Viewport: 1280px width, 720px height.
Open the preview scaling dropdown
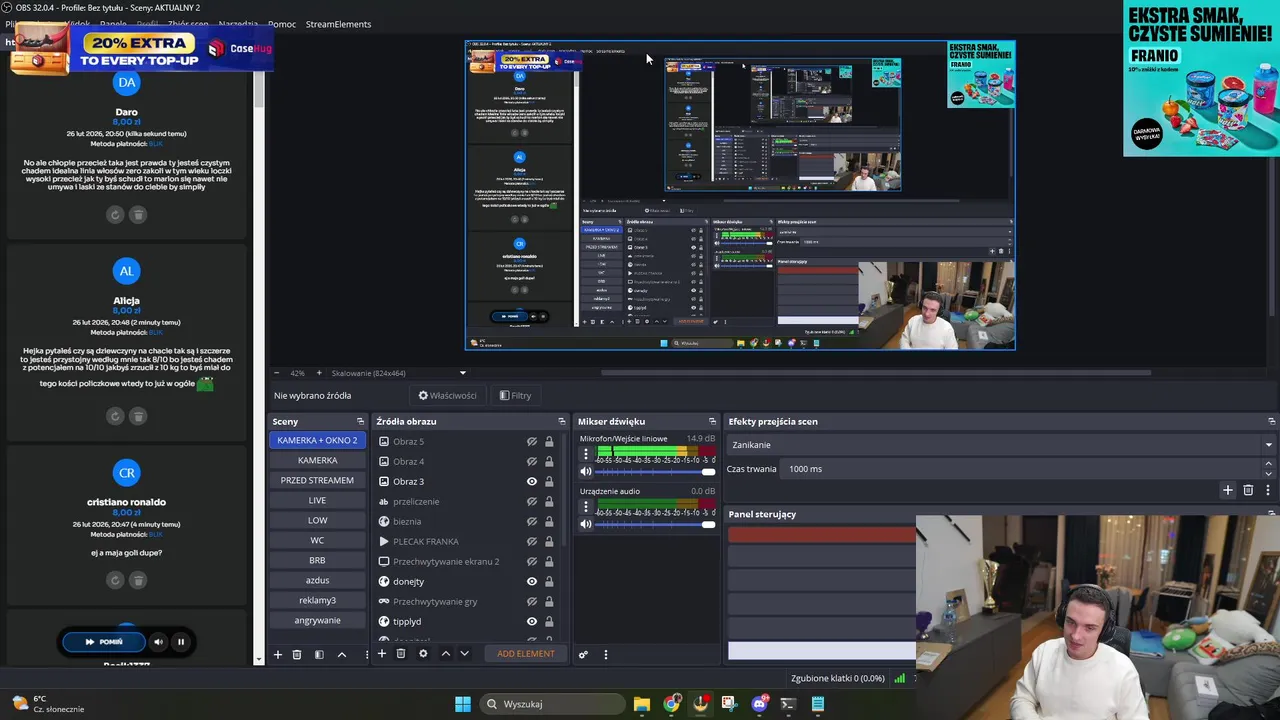coord(462,373)
